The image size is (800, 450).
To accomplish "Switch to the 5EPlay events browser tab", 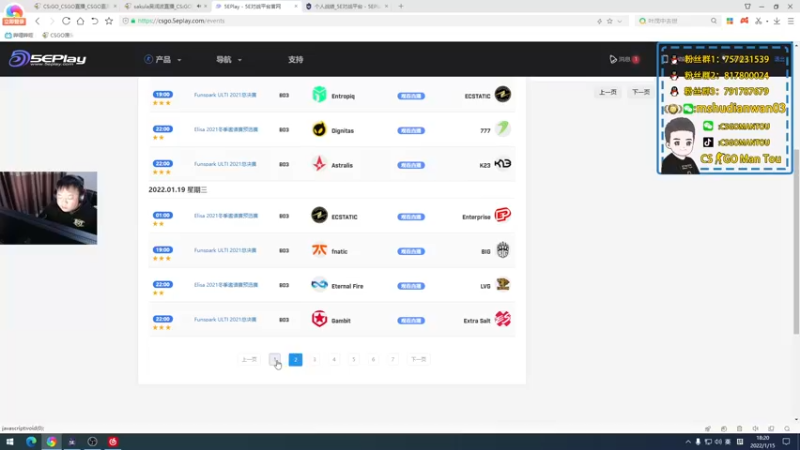I will coord(256,7).
